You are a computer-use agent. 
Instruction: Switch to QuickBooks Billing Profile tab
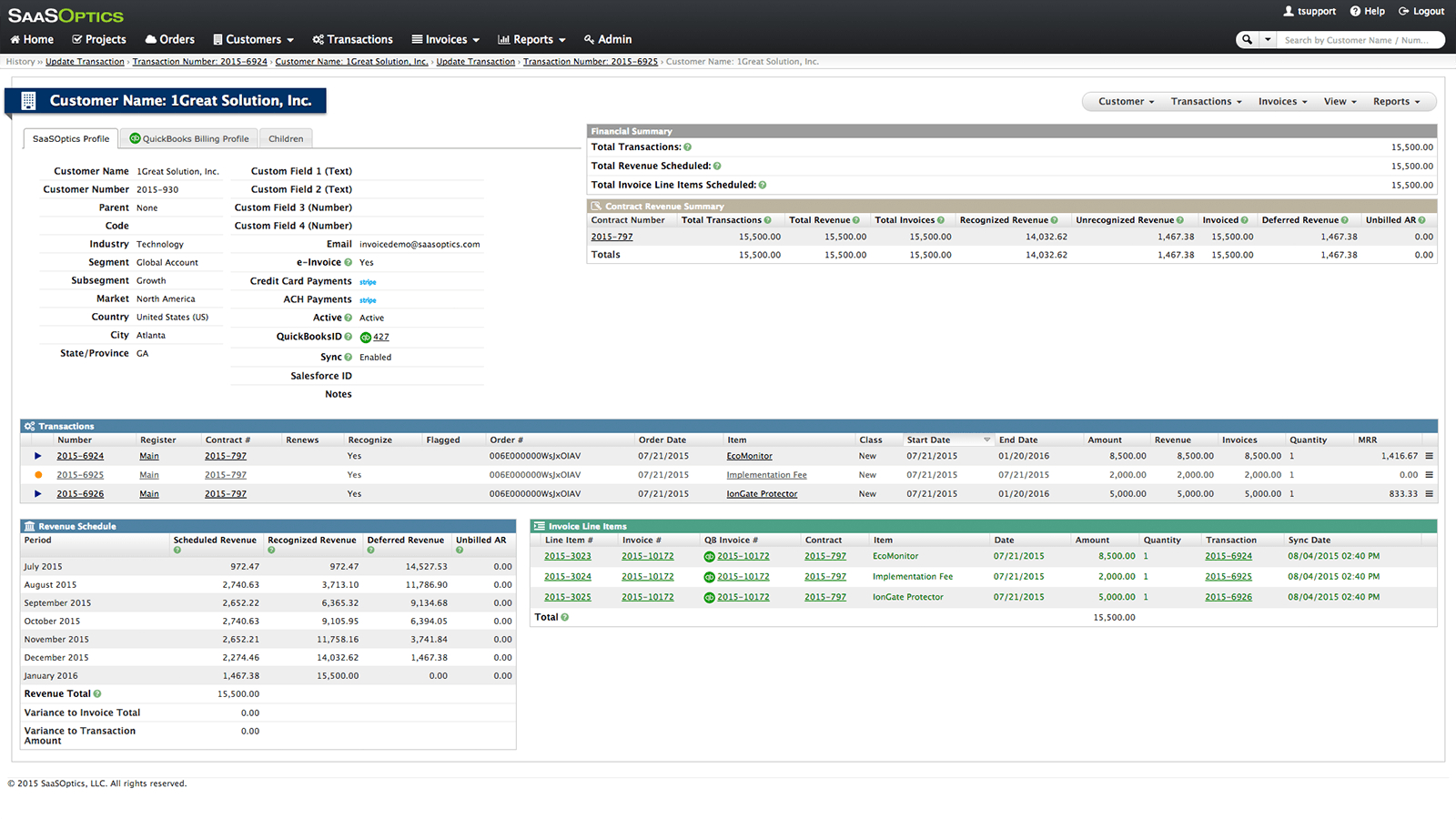click(x=189, y=139)
